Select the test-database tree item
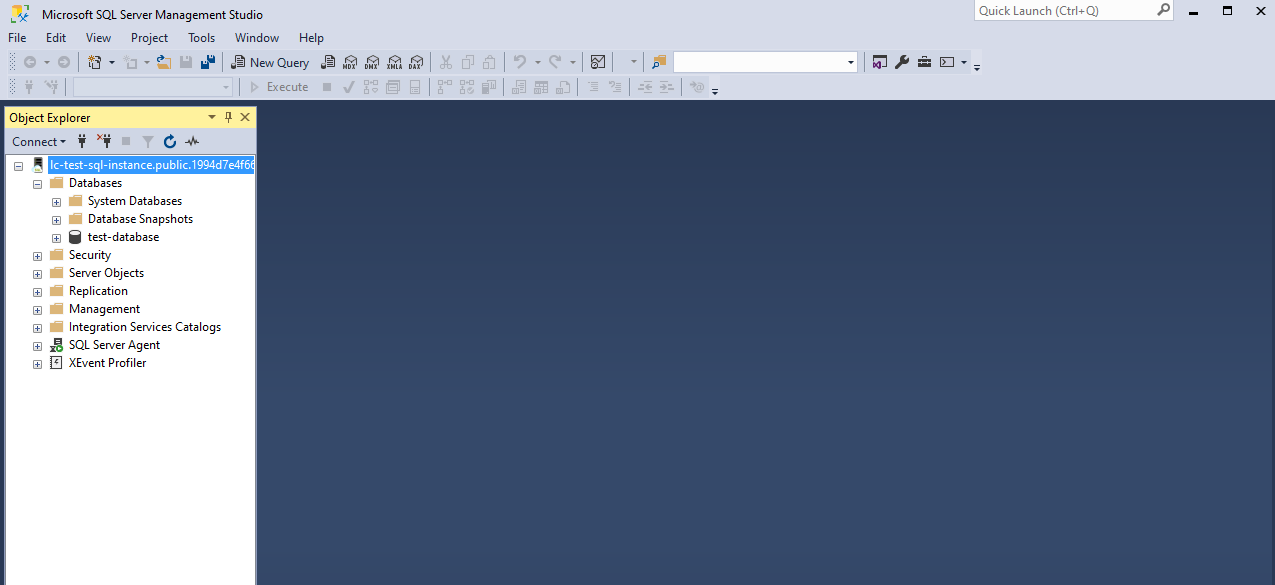The image size is (1275, 585). (123, 237)
